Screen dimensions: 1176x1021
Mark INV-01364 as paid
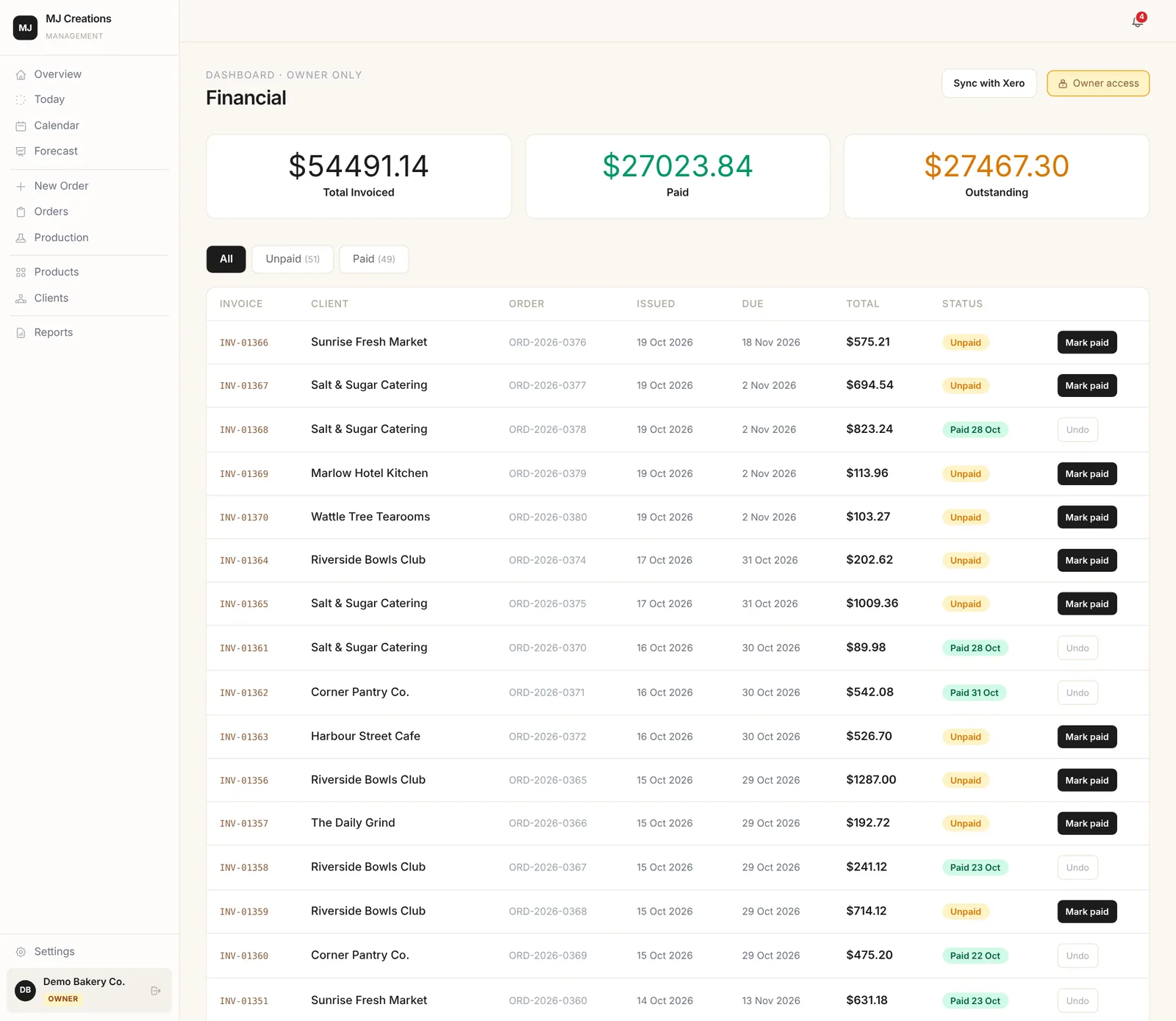tap(1087, 560)
